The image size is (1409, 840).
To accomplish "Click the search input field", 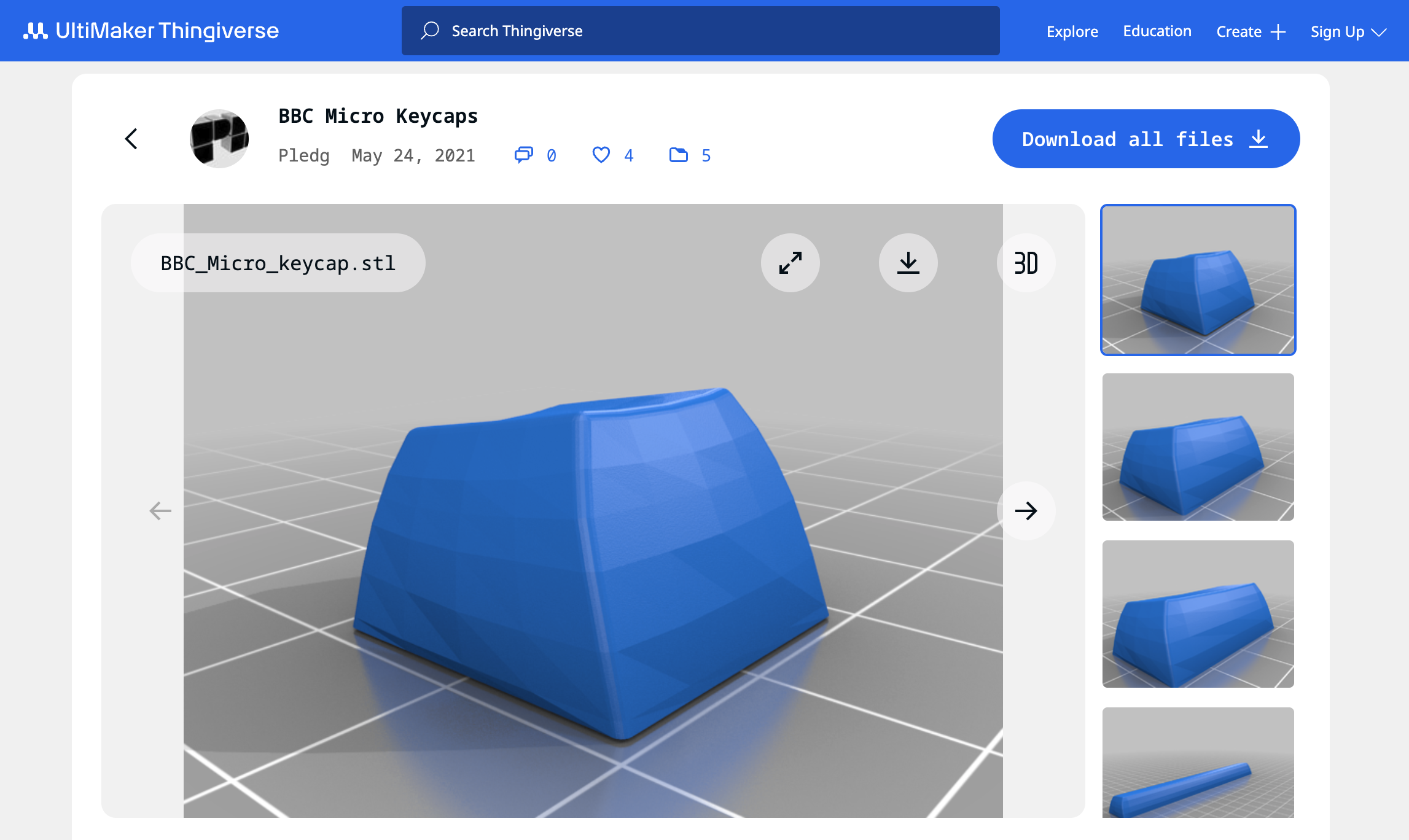I will (699, 31).
